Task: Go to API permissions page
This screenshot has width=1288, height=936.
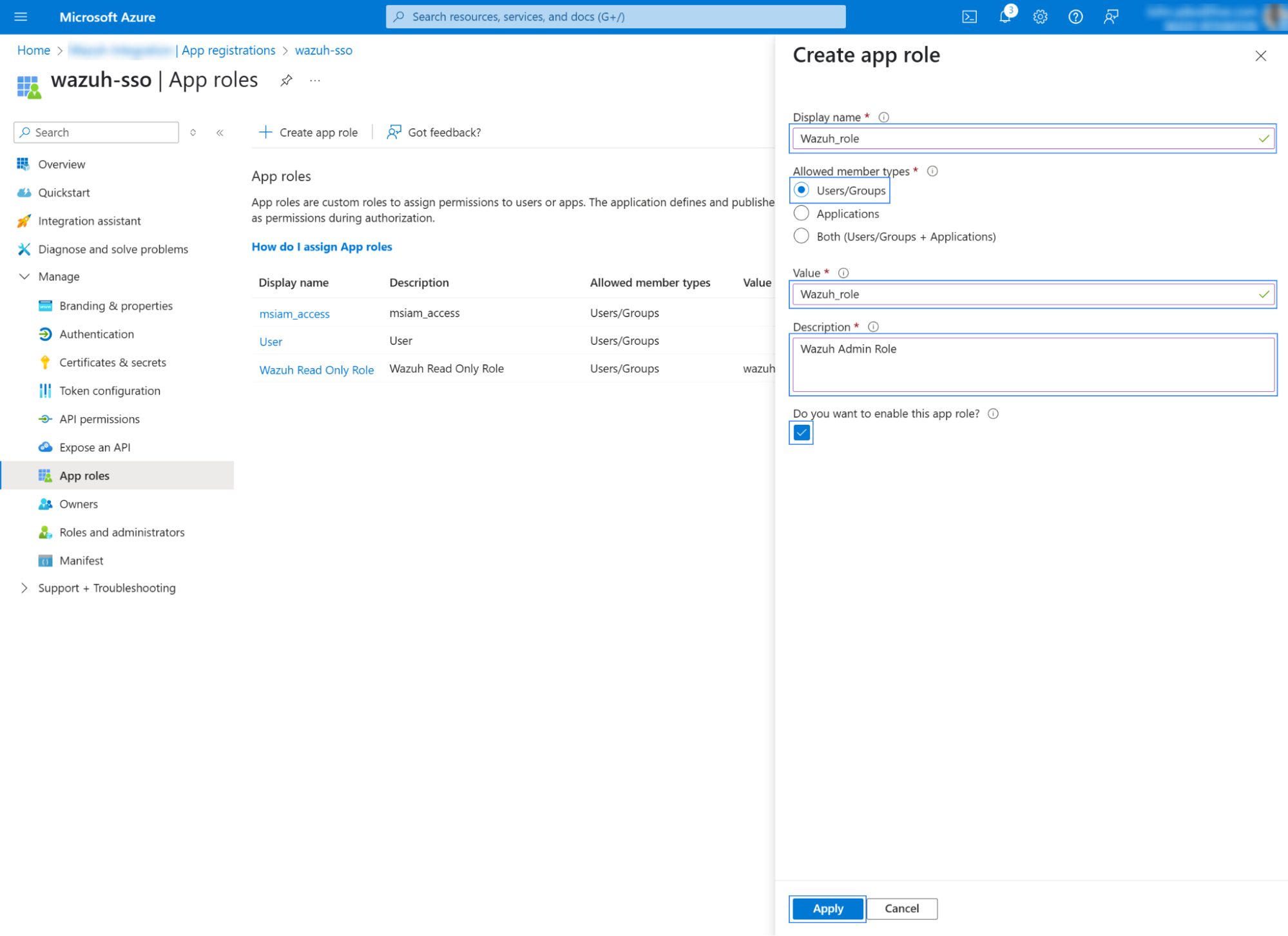Action: (99, 419)
